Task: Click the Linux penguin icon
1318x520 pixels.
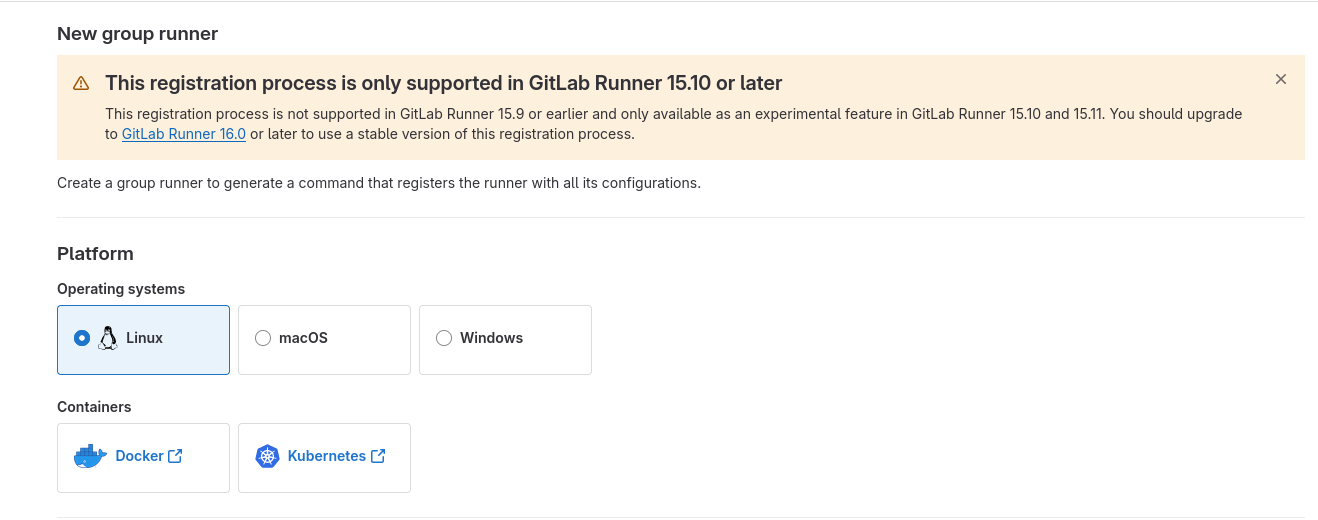Action: [108, 338]
